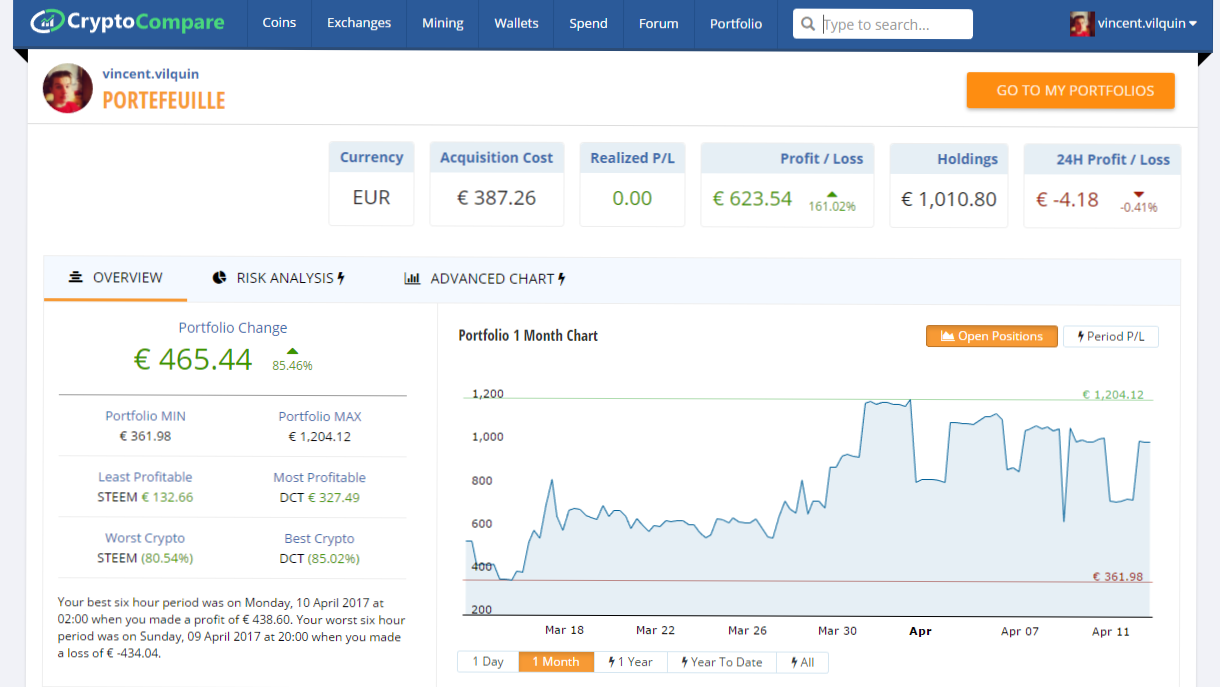Click the Advanced Chart bar icon
The height and width of the screenshot is (687, 1220).
(x=412, y=279)
